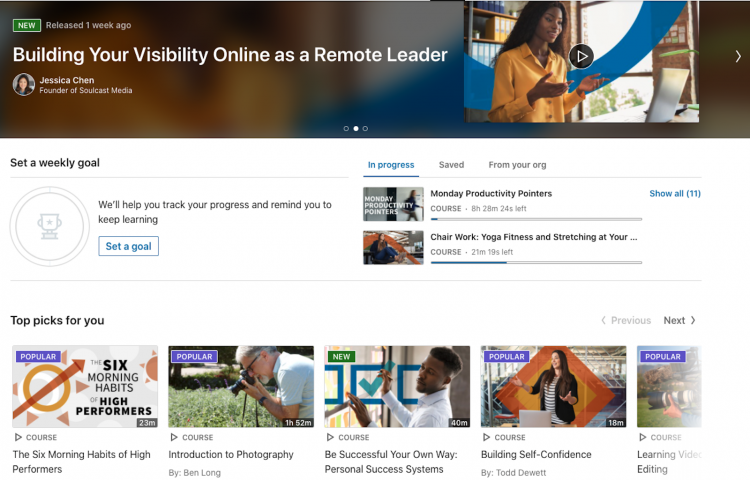Select the second carousel indicator dot

pos(356,129)
